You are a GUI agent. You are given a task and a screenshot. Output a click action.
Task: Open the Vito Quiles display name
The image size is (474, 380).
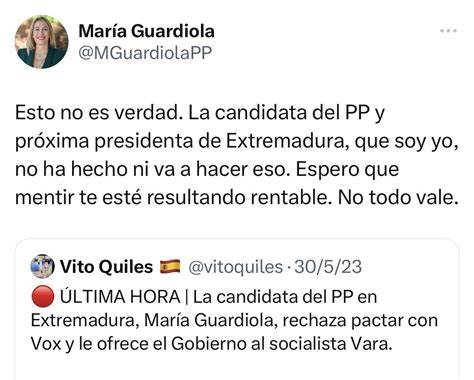coord(106,267)
